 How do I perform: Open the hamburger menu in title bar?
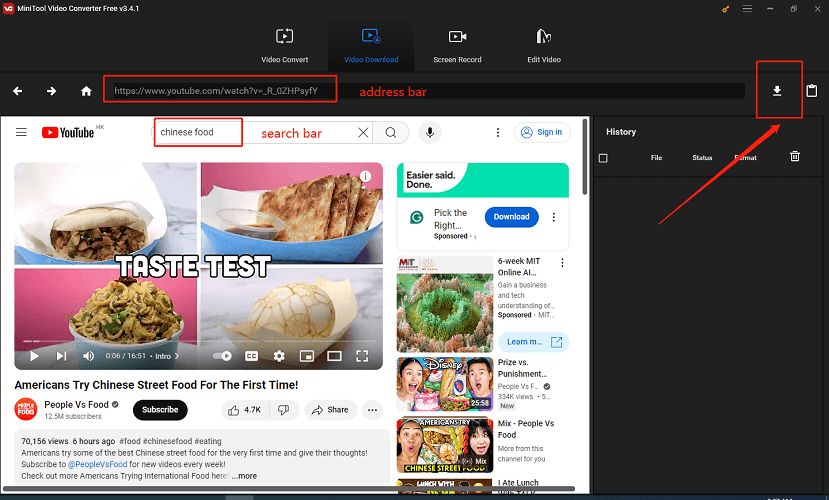747,8
